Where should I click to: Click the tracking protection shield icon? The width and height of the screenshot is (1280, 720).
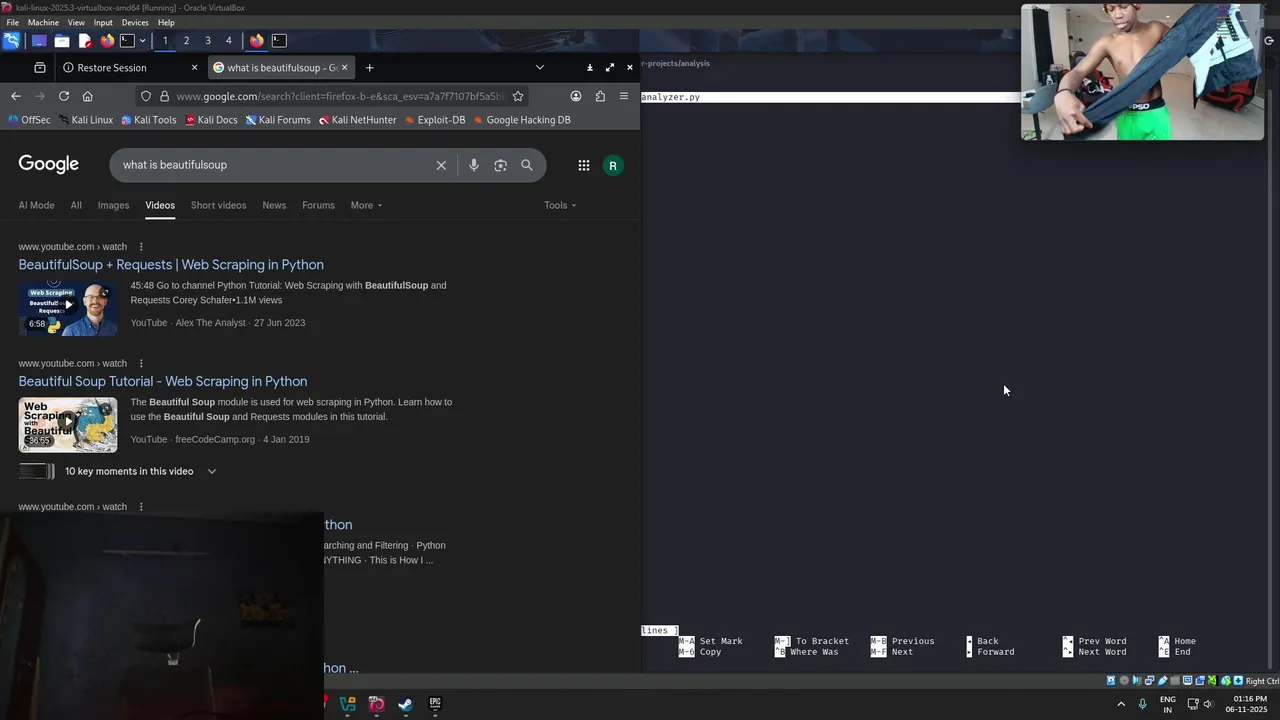[146, 96]
